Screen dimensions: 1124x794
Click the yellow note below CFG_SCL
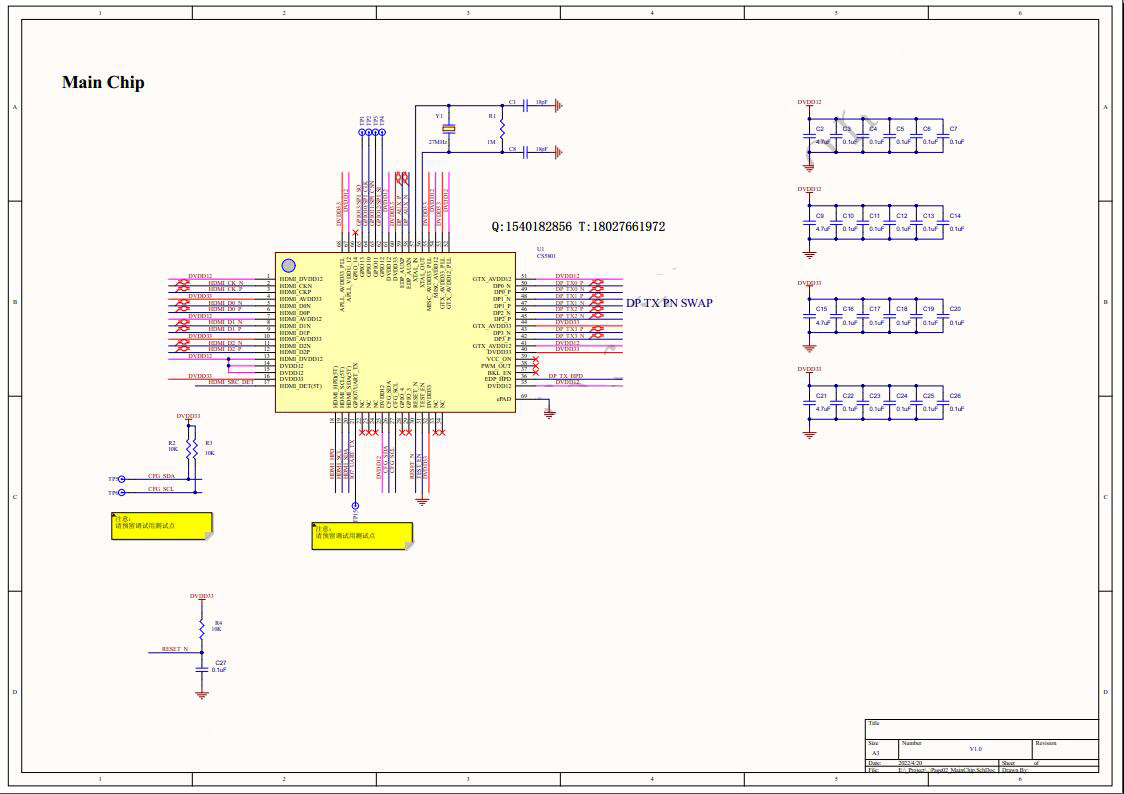pyautogui.click(x=162, y=526)
